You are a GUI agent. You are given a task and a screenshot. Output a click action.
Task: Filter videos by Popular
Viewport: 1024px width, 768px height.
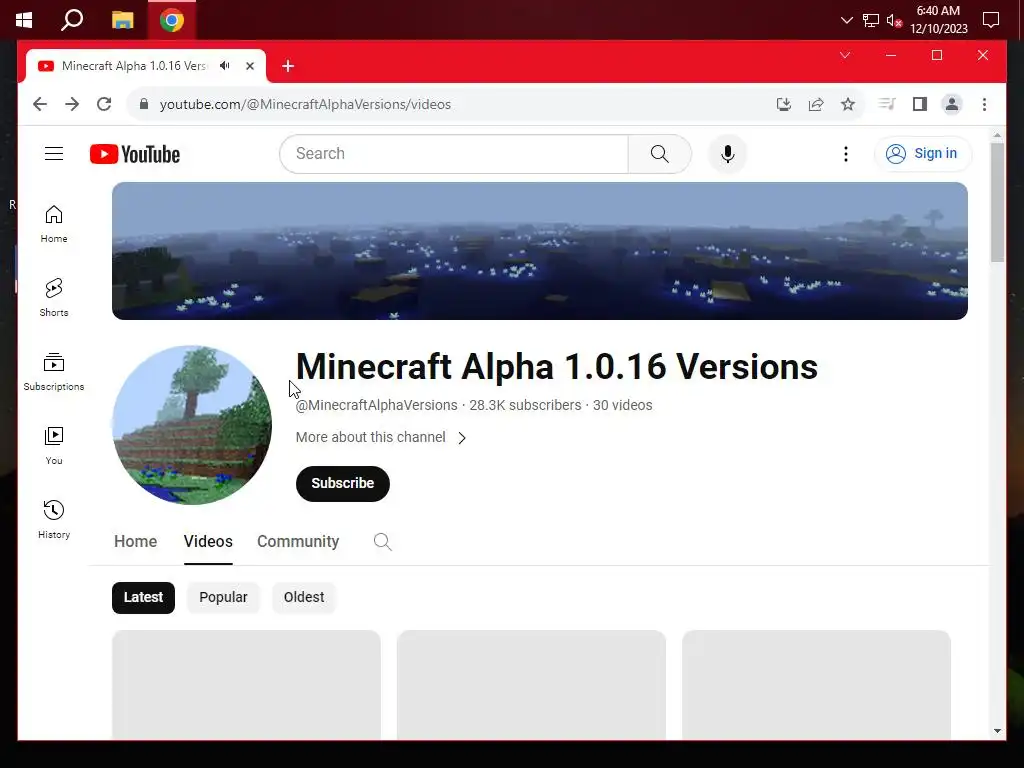coord(223,598)
